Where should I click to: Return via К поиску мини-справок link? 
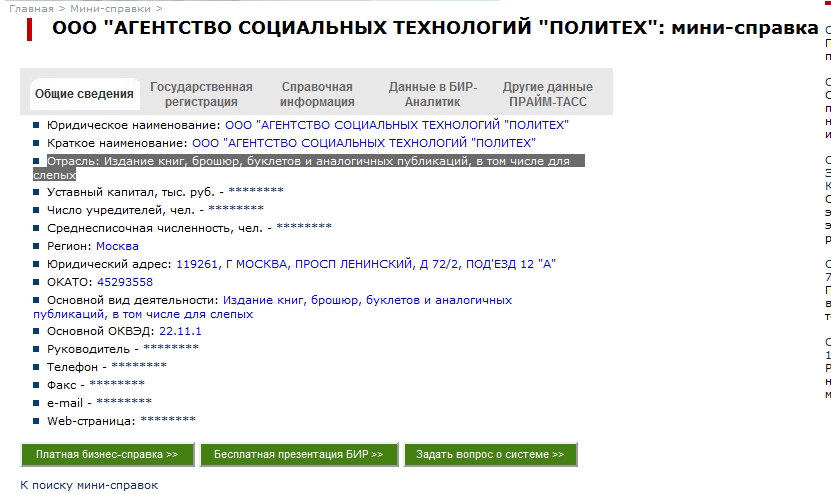tap(89, 485)
